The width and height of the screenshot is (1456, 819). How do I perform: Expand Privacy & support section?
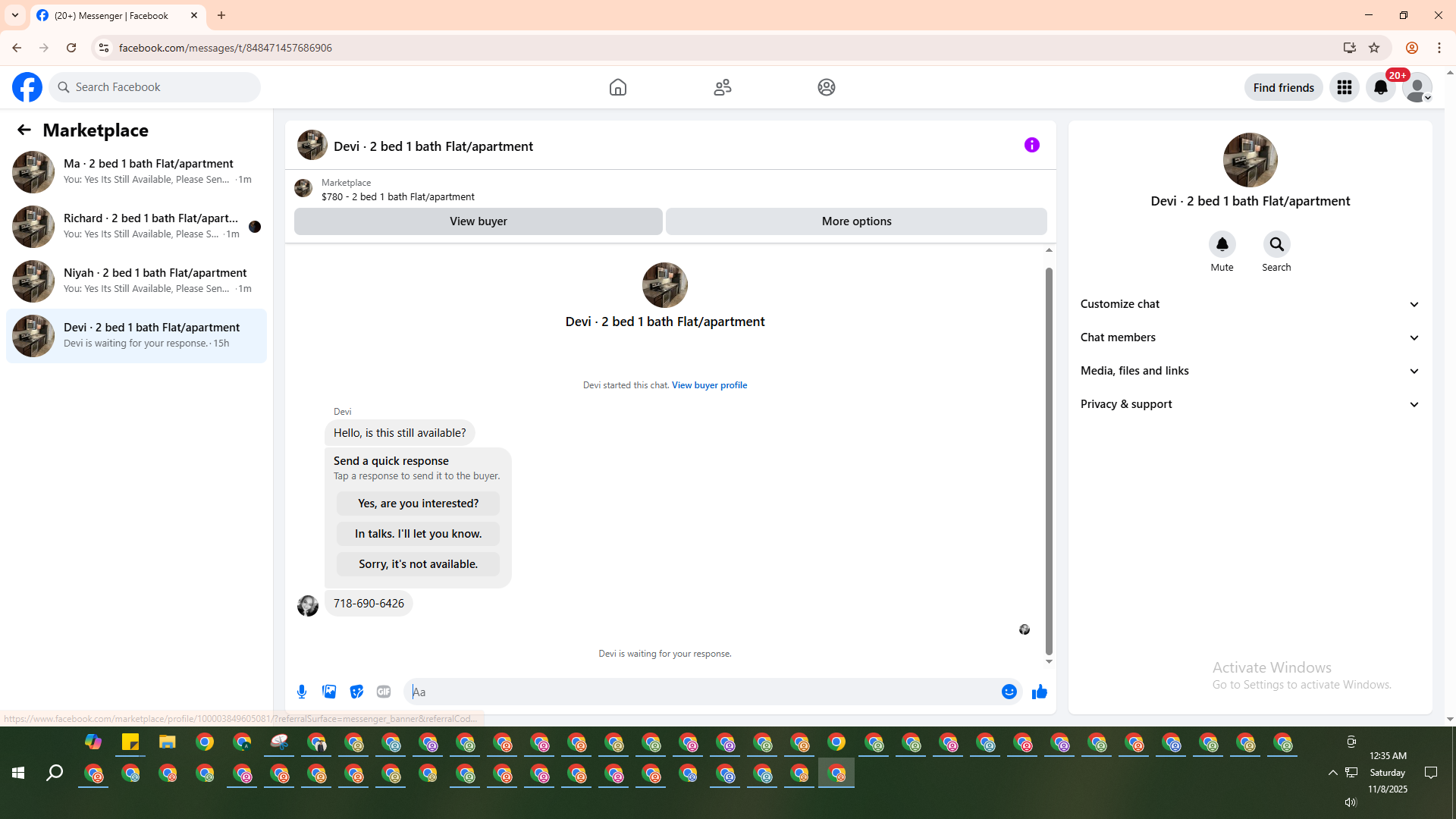point(1249,404)
